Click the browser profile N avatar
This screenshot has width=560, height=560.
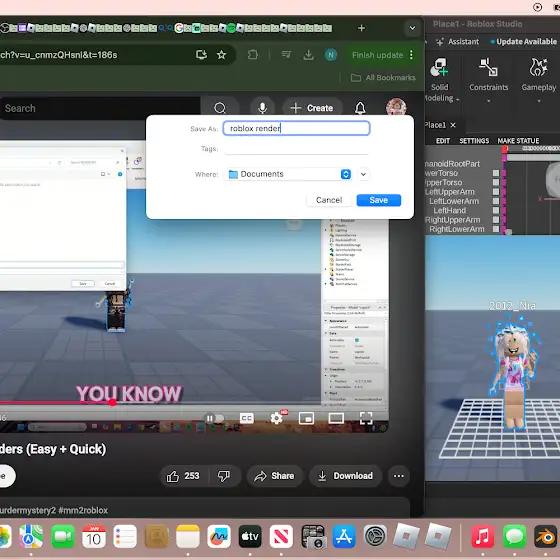click(331, 55)
